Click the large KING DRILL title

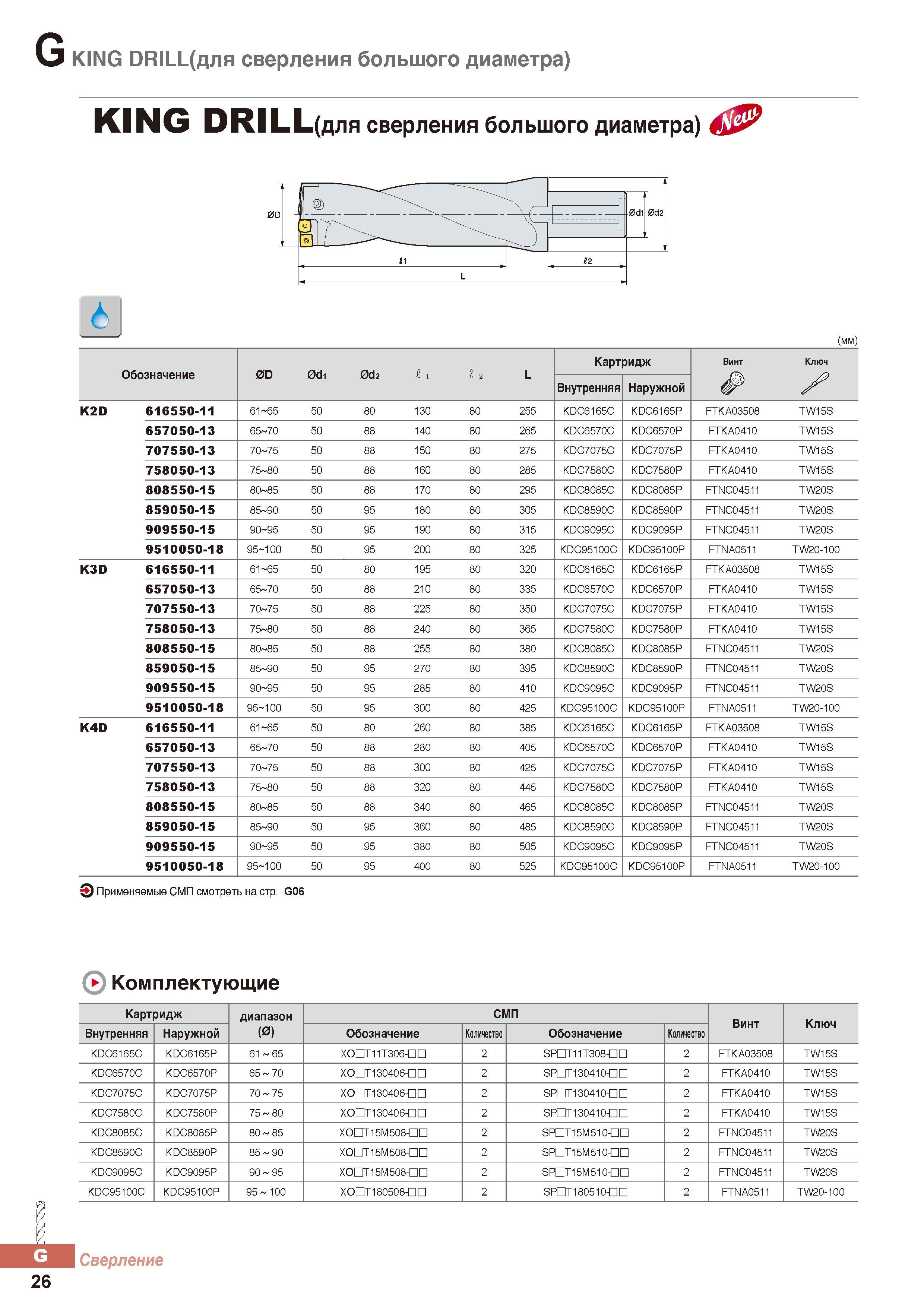(203, 121)
